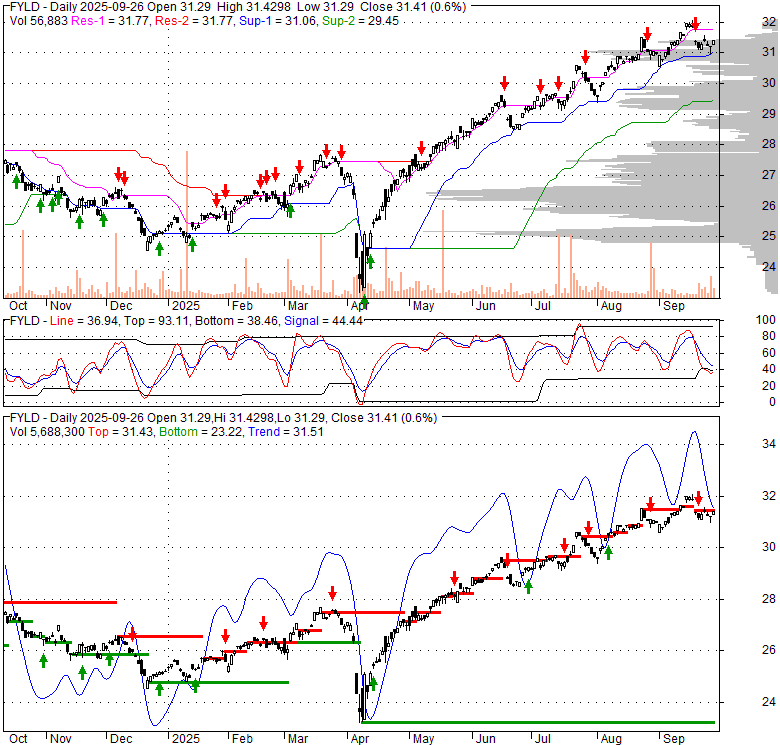This screenshot has width=780, height=745.
Task: Click the 'Oct' month label under the top chart
Action: tap(18, 306)
